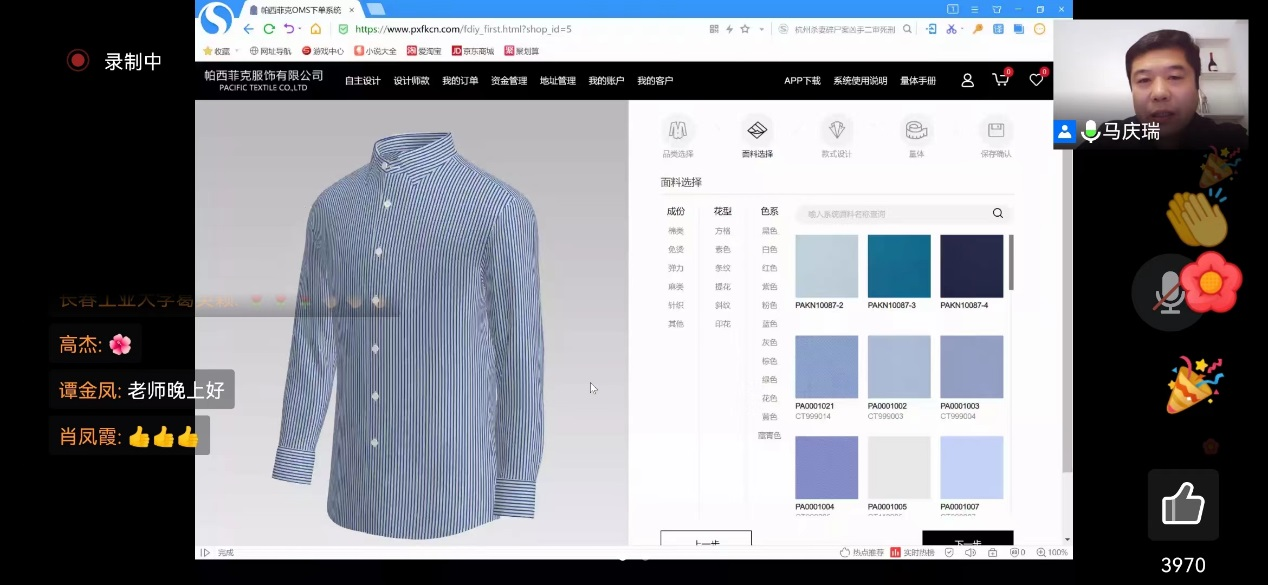Open the 系统使用说明 link
This screenshot has width=1268, height=585.
(x=860, y=81)
